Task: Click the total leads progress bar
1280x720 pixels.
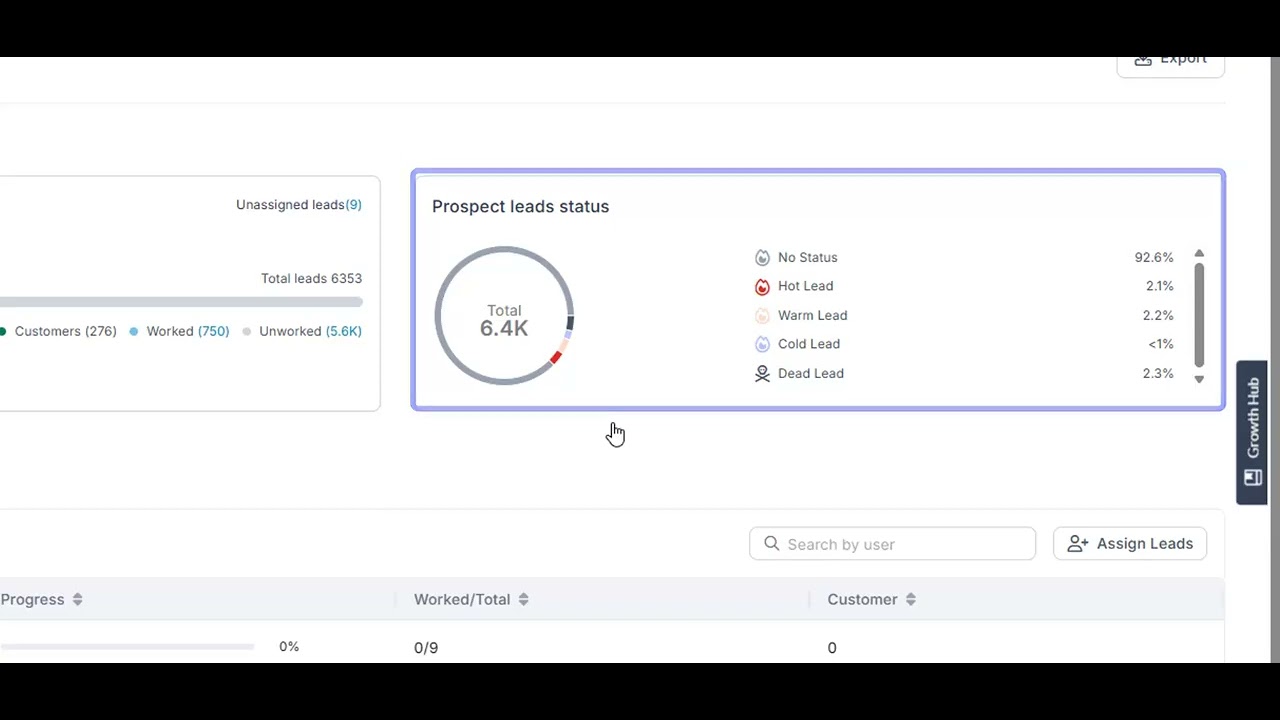Action: (x=181, y=302)
